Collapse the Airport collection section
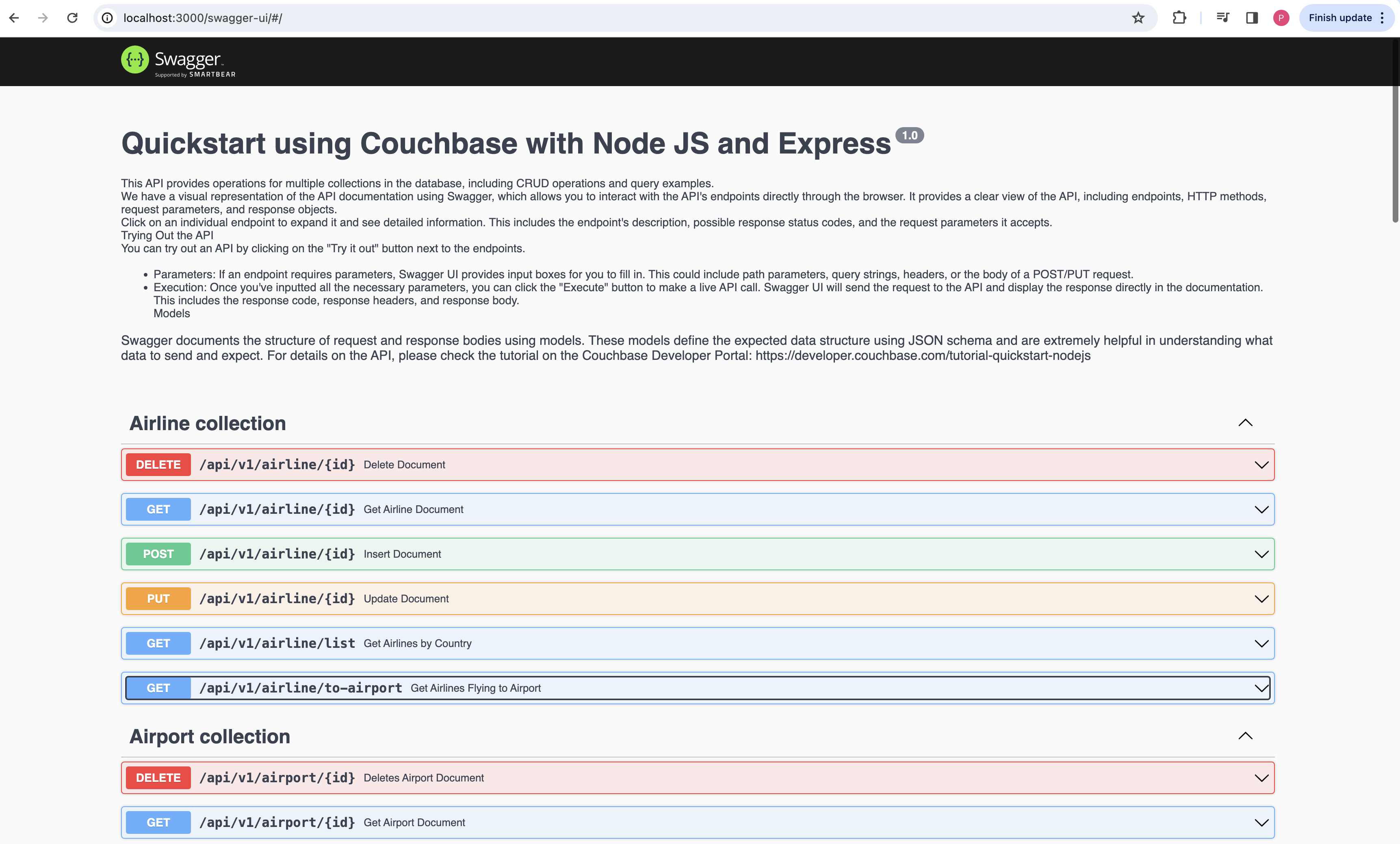 1245,736
